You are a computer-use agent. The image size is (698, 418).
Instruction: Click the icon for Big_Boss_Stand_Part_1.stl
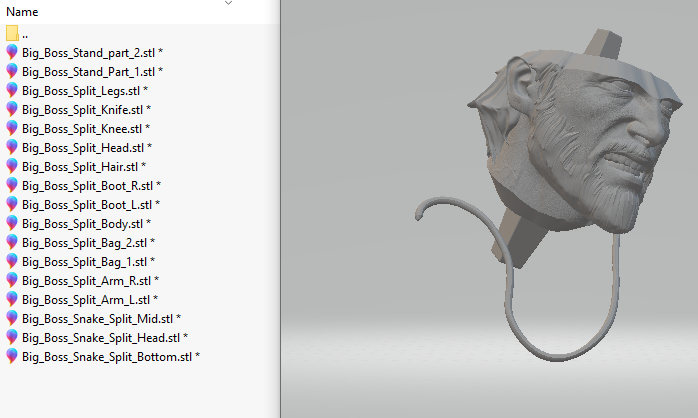pos(12,72)
